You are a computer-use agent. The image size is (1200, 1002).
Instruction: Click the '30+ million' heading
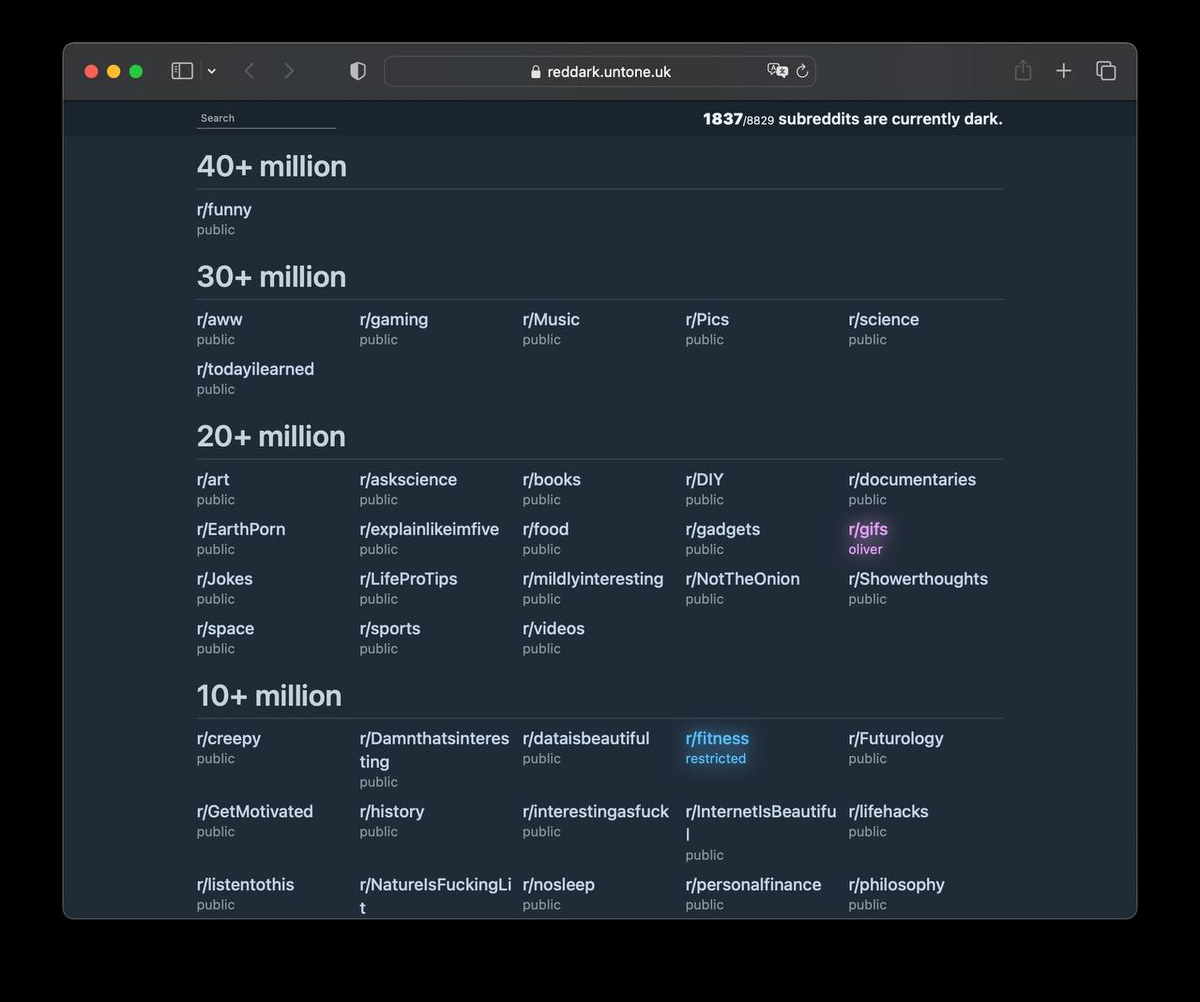coord(271,277)
